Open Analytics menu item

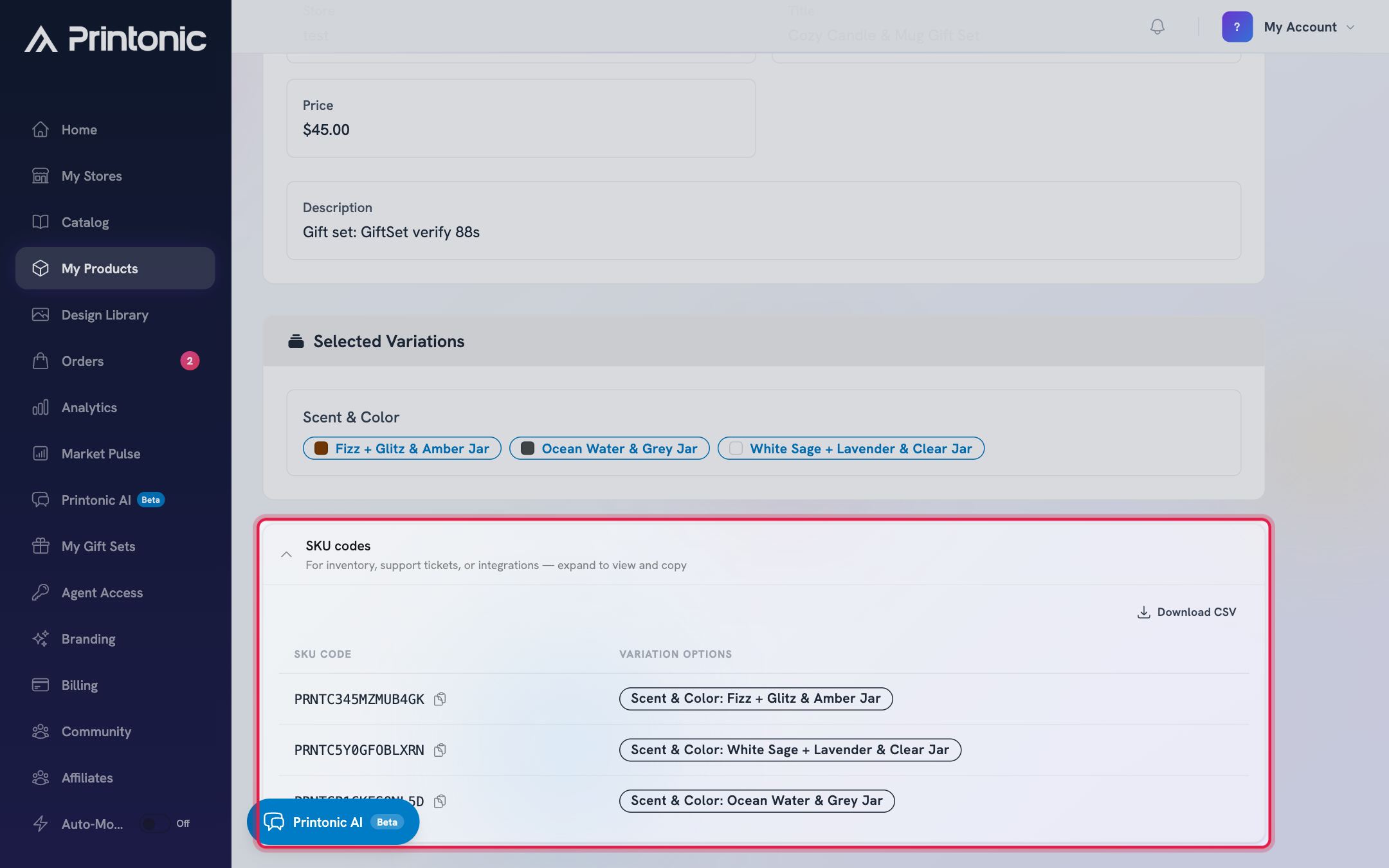click(115, 407)
